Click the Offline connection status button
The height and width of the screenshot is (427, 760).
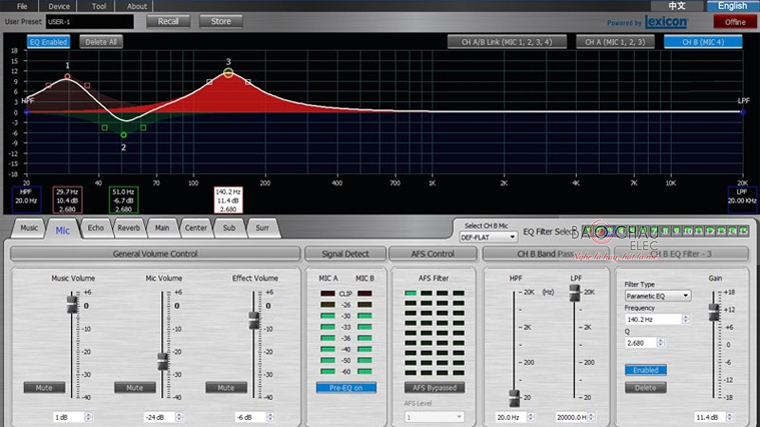coord(735,22)
